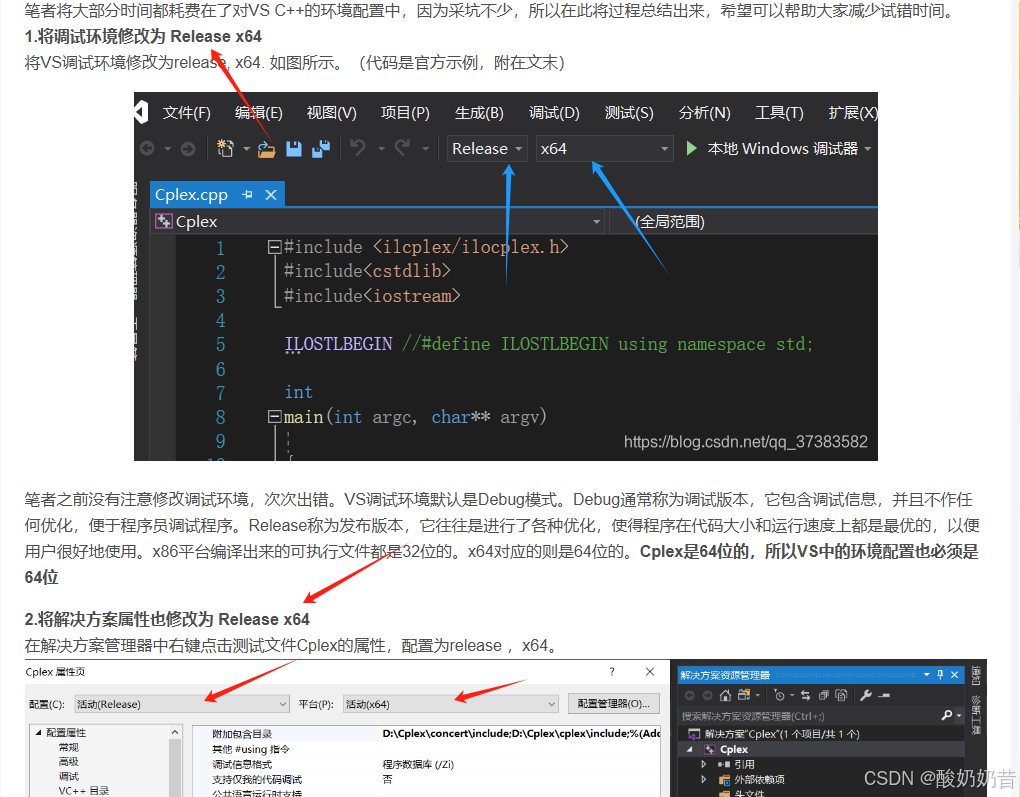Click the Home icon in Solution Explorer toolbar
The image size is (1020, 797).
click(x=725, y=696)
